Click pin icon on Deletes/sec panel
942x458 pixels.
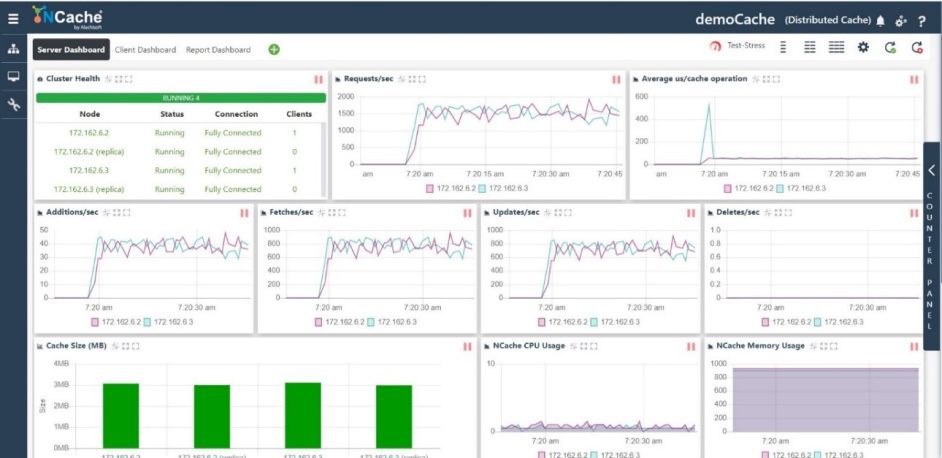coord(768,212)
